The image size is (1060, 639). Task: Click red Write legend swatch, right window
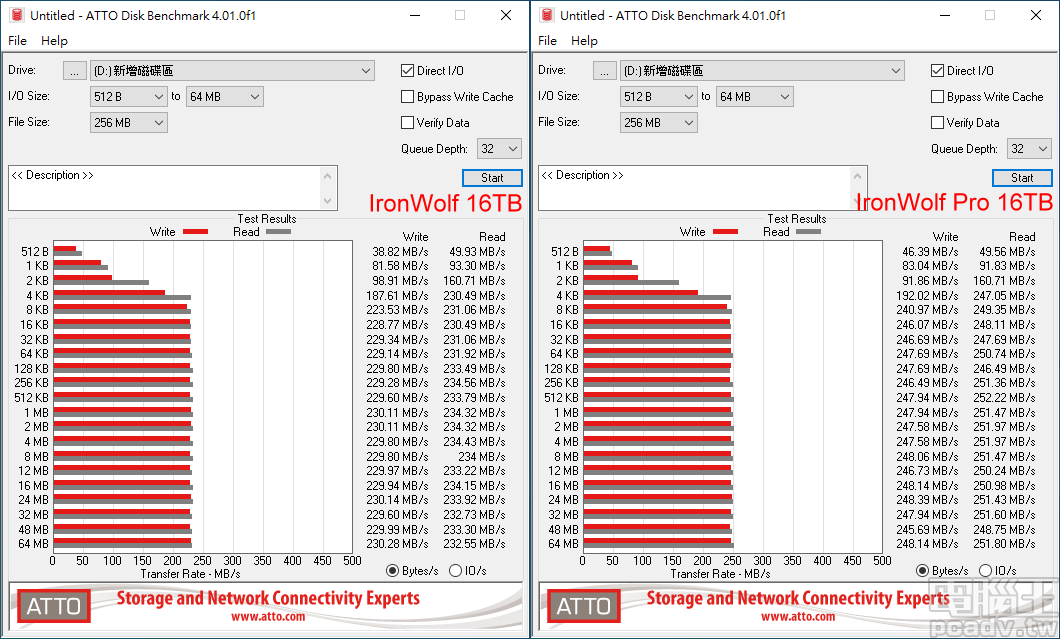click(725, 231)
